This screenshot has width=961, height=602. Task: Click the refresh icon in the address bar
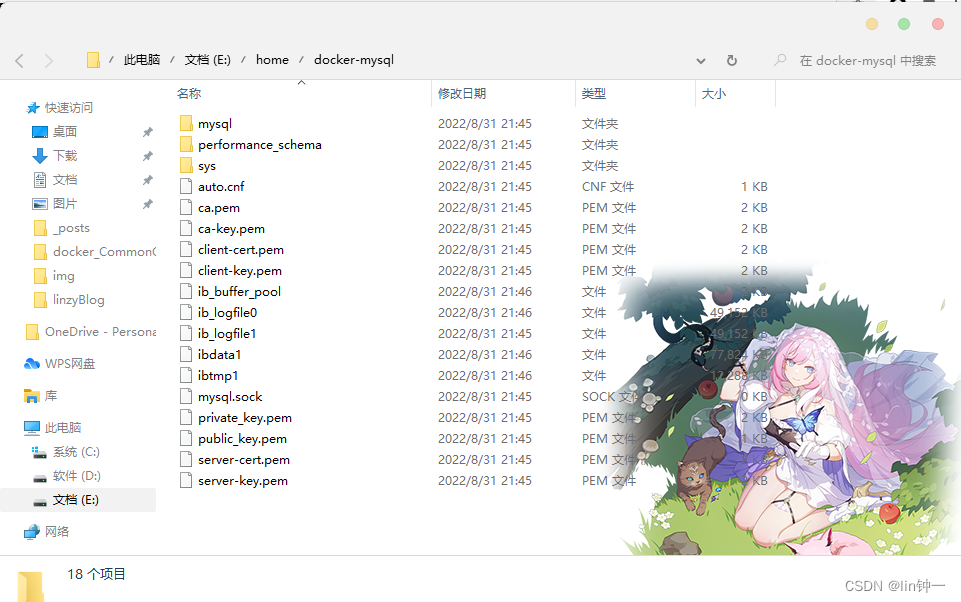pyautogui.click(x=731, y=60)
